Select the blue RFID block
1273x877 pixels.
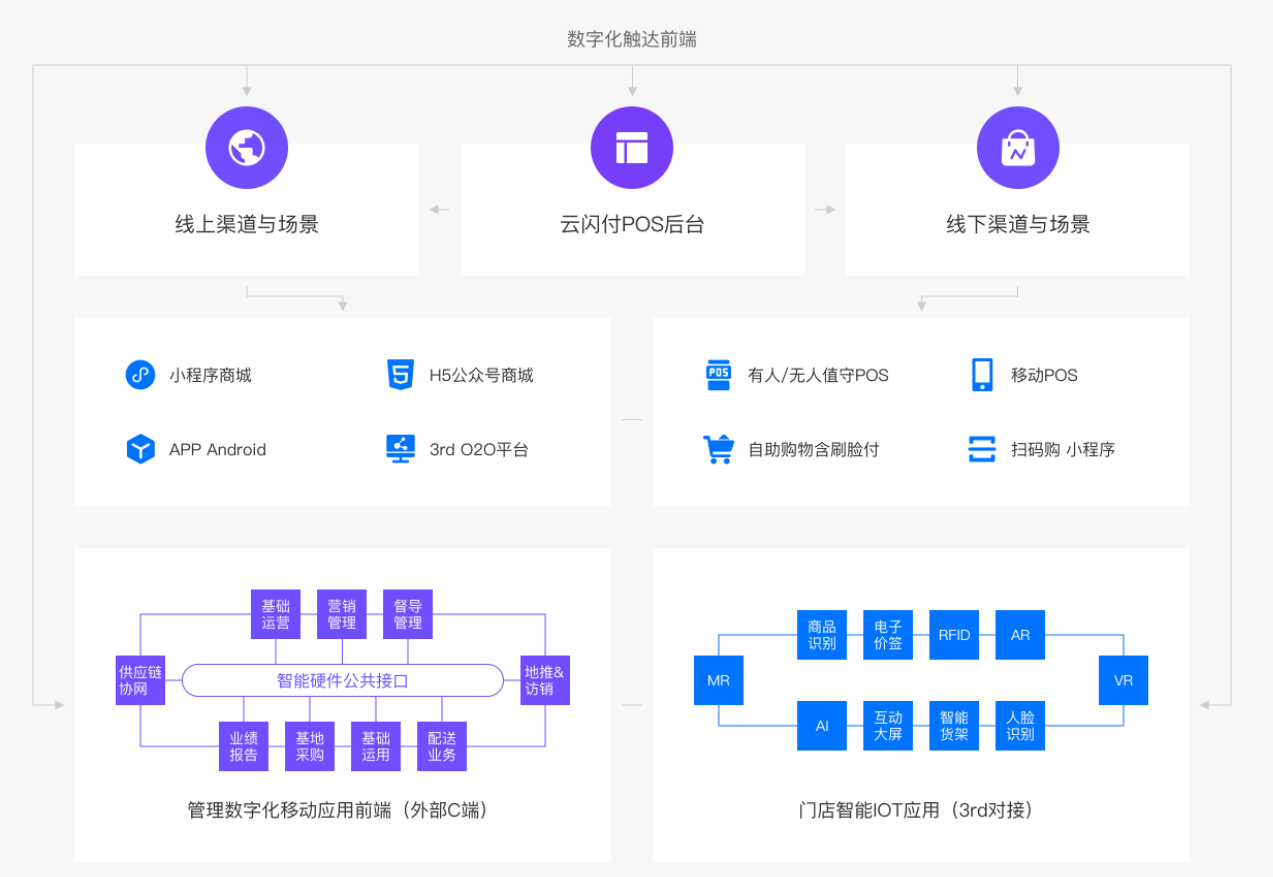[953, 635]
